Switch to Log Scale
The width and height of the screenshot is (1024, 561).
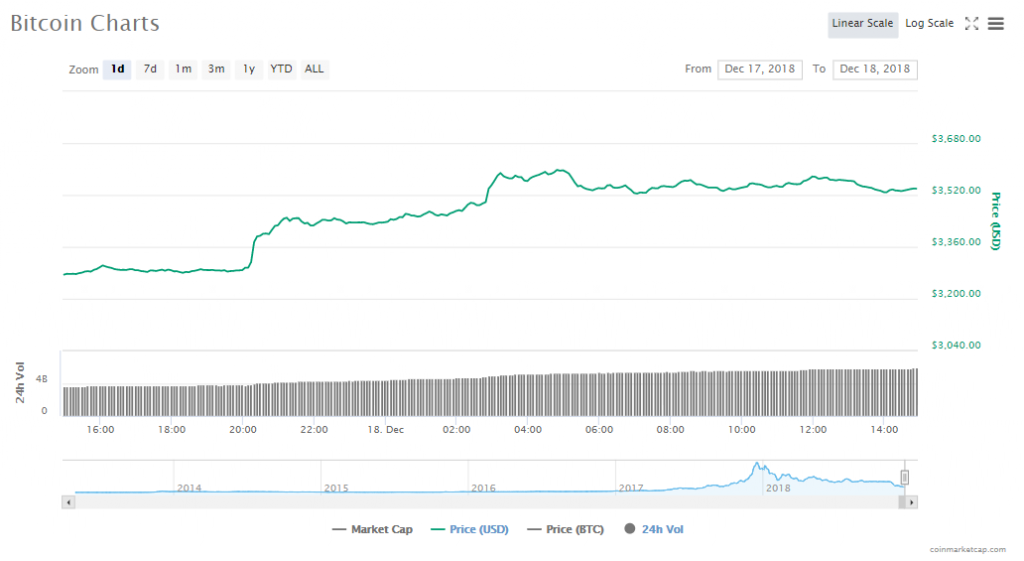tap(929, 24)
